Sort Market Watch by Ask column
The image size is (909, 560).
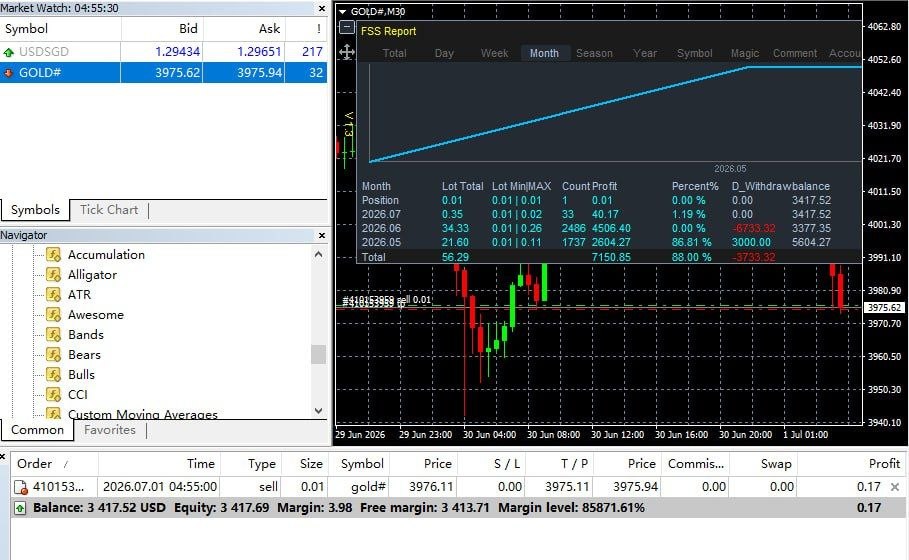(244, 29)
